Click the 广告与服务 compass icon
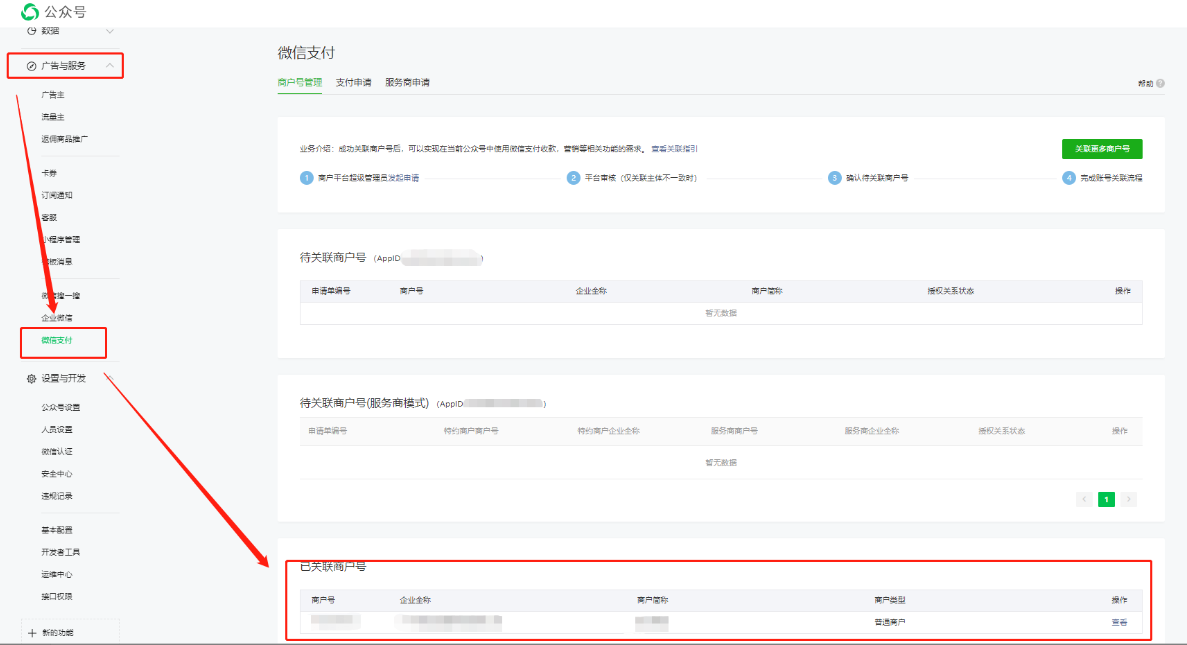This screenshot has height=645, width=1187. point(31,66)
